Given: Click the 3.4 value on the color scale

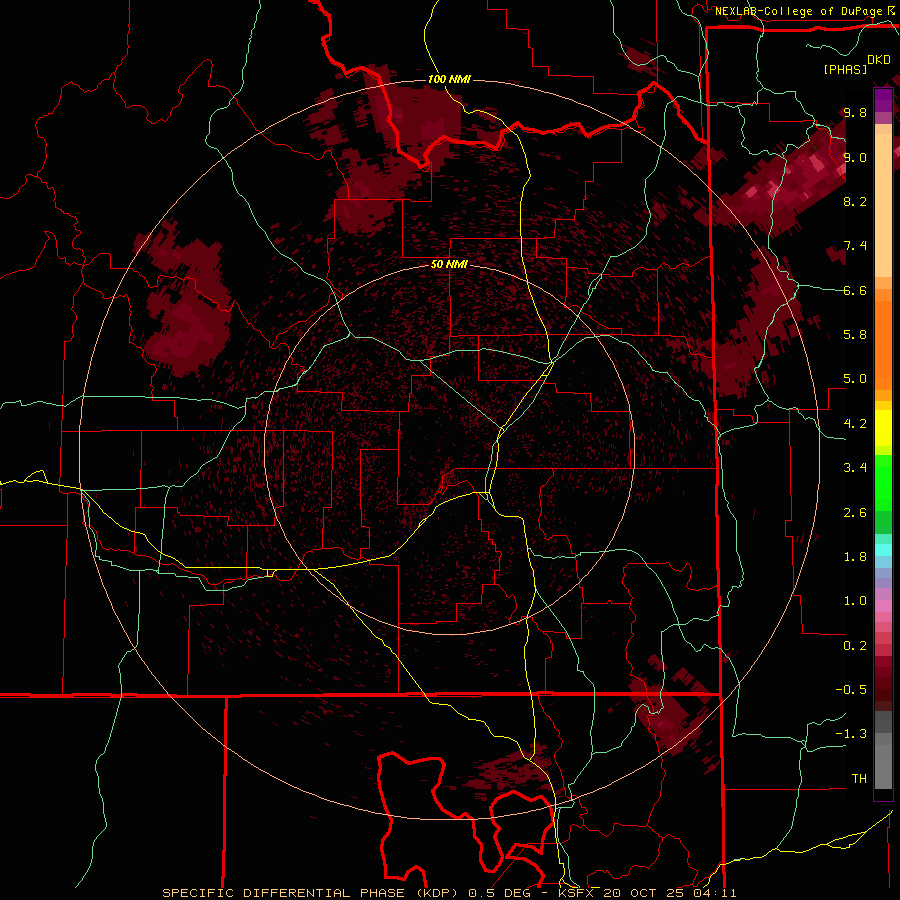Looking at the screenshot, I should [x=855, y=468].
